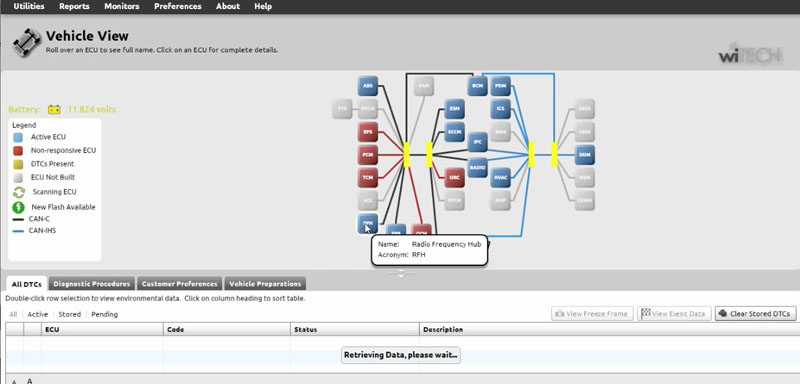800x384 pixels.
Task: Open the PDM ECU module
Action: 501,86
